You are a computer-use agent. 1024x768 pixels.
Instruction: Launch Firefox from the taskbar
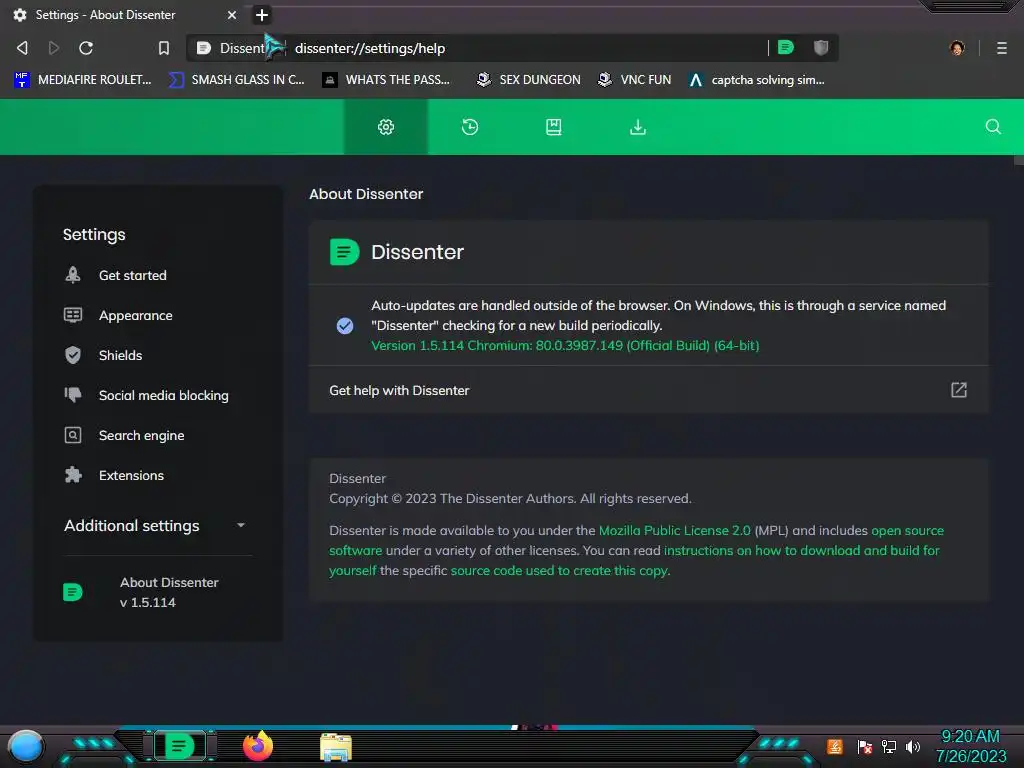coord(258,746)
